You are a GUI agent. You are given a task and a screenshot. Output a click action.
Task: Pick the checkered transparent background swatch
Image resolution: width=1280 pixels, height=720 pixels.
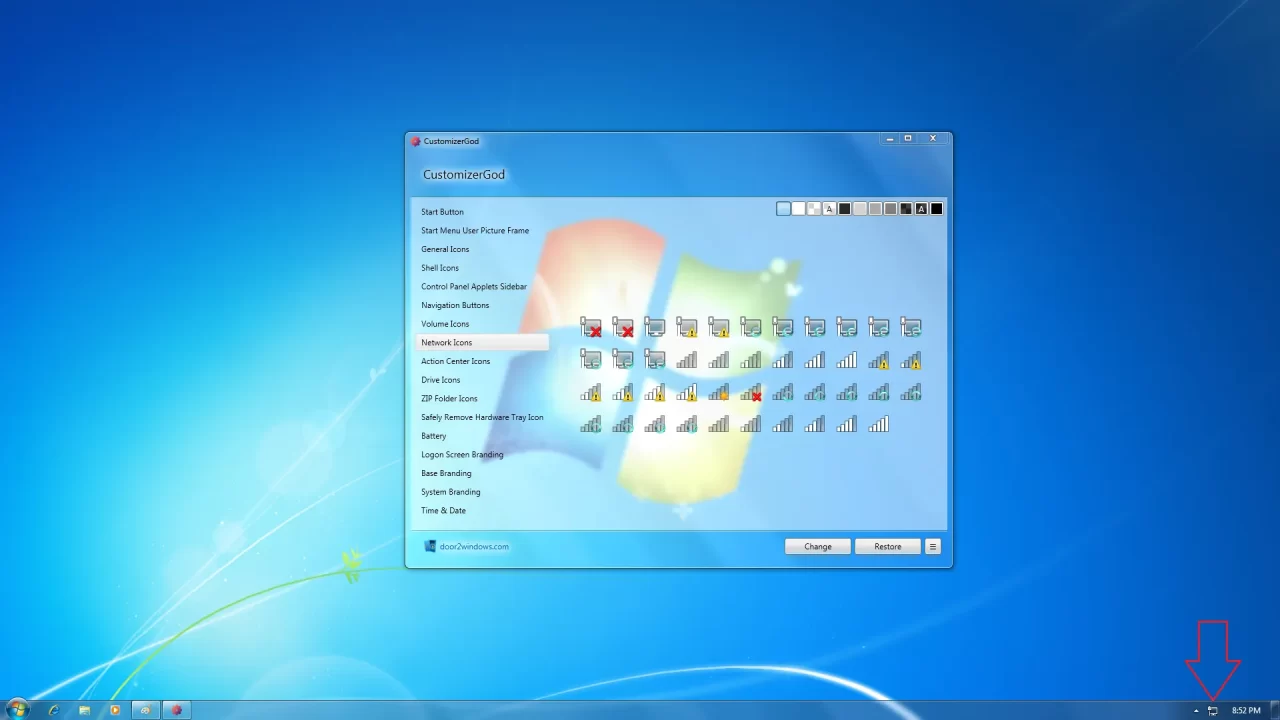coord(812,208)
